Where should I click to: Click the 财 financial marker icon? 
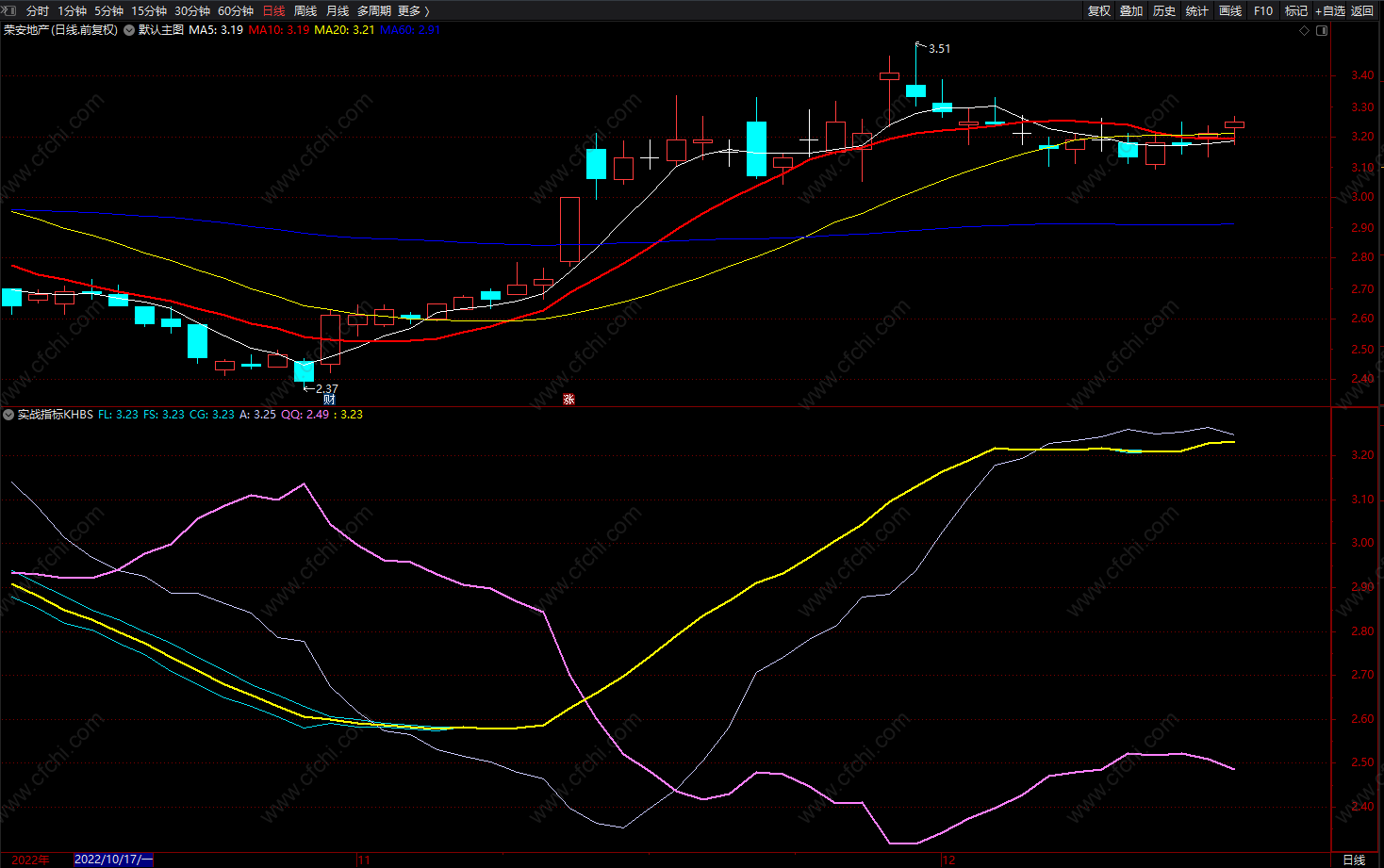tap(329, 400)
